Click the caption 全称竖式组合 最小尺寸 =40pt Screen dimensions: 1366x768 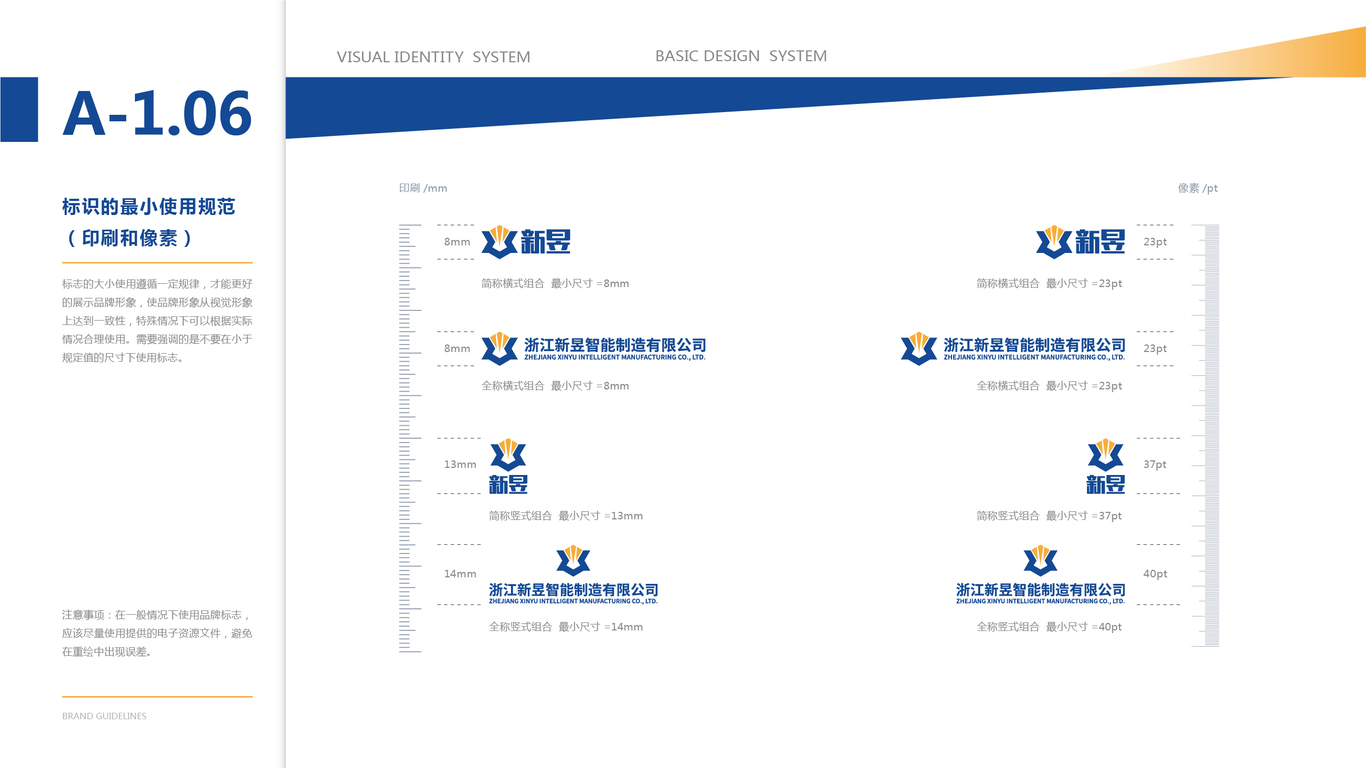click(x=1050, y=627)
